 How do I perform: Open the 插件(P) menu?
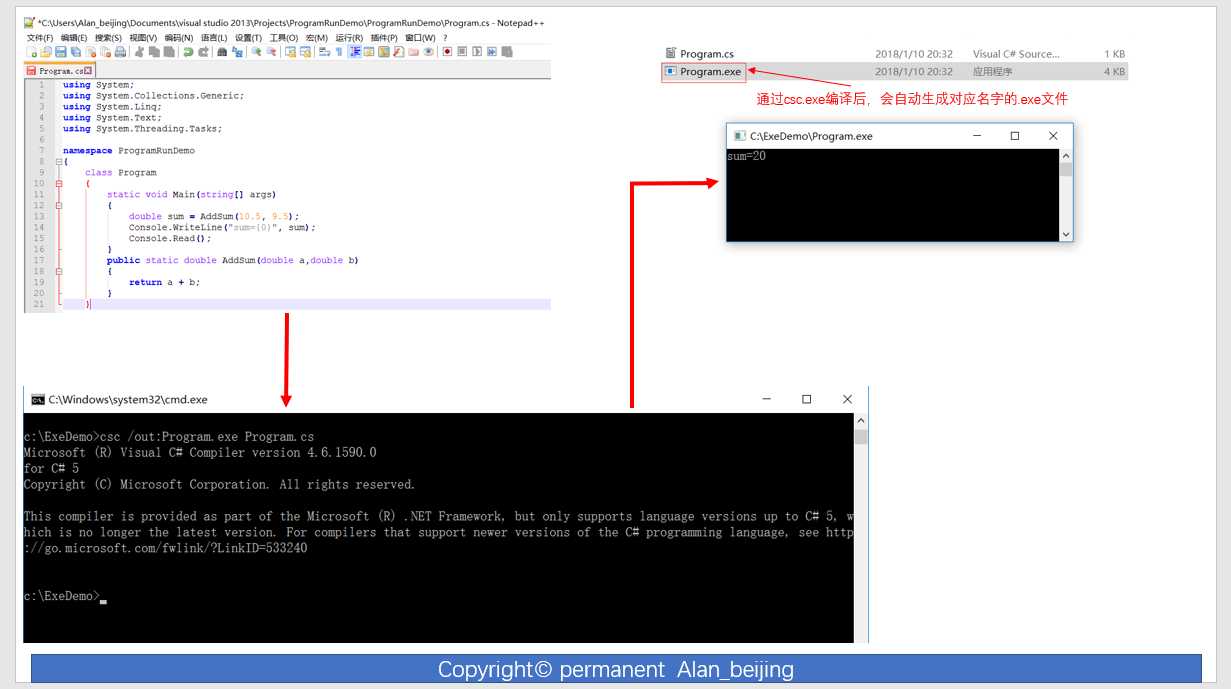pos(384,38)
